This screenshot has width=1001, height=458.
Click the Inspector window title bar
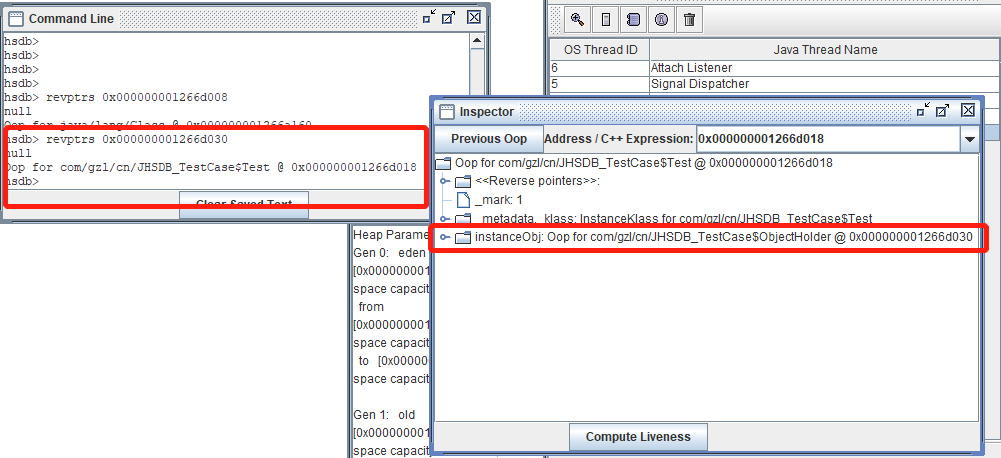[709, 112]
